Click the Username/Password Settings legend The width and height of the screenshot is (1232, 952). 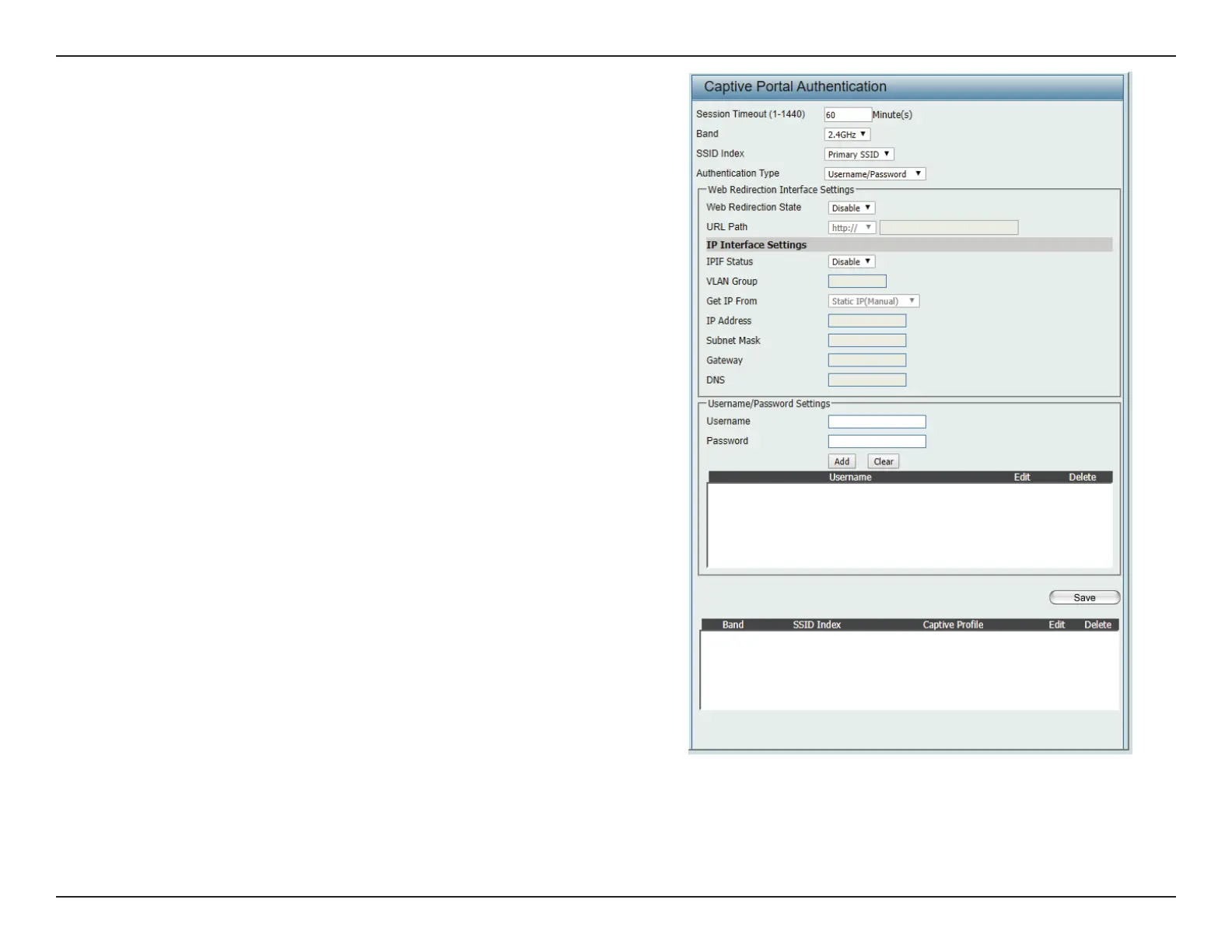click(768, 404)
